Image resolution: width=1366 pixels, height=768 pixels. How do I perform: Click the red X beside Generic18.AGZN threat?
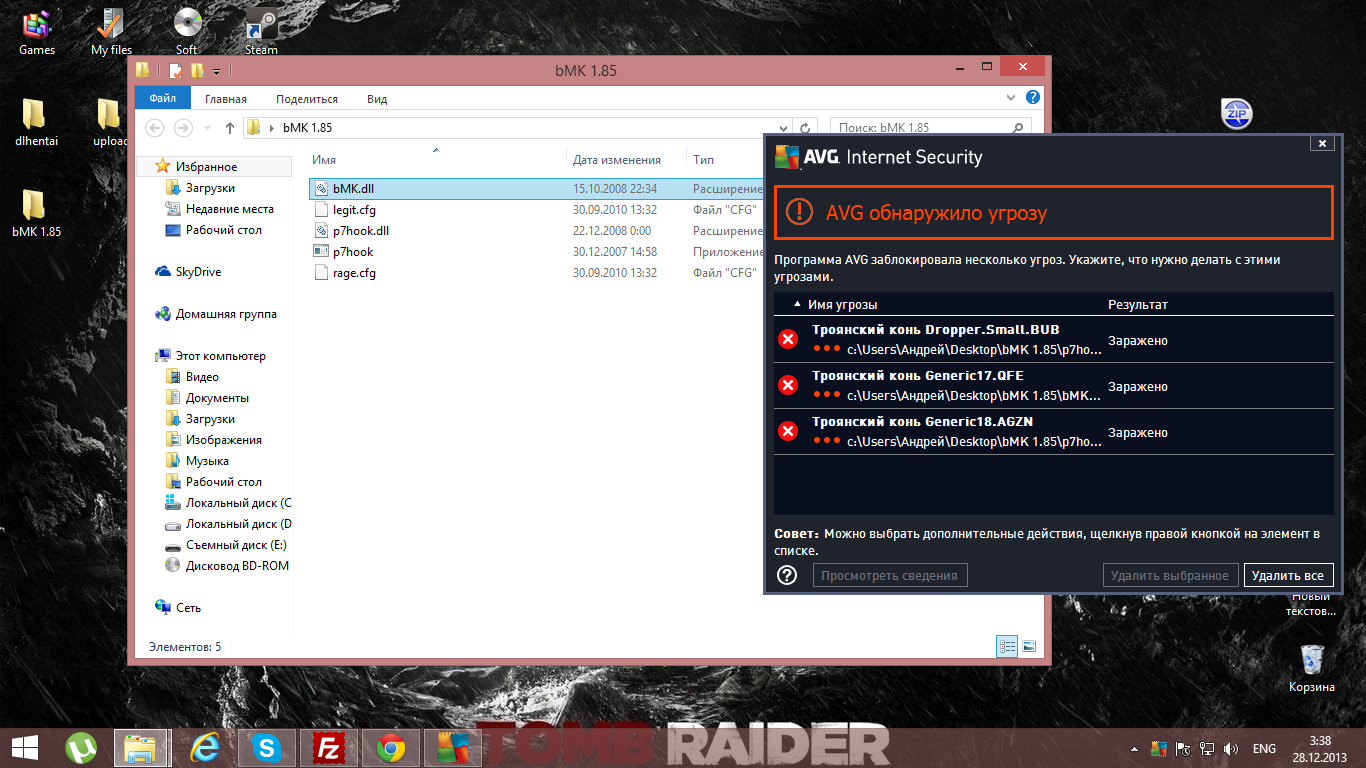[x=788, y=432]
